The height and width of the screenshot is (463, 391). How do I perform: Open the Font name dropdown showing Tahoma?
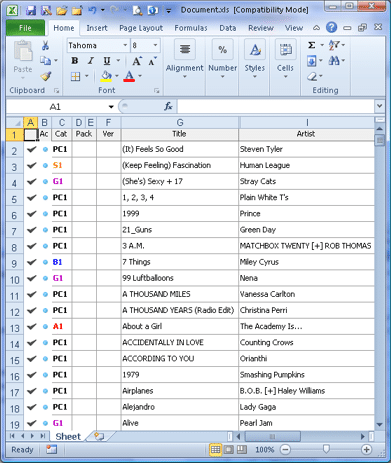pos(125,45)
